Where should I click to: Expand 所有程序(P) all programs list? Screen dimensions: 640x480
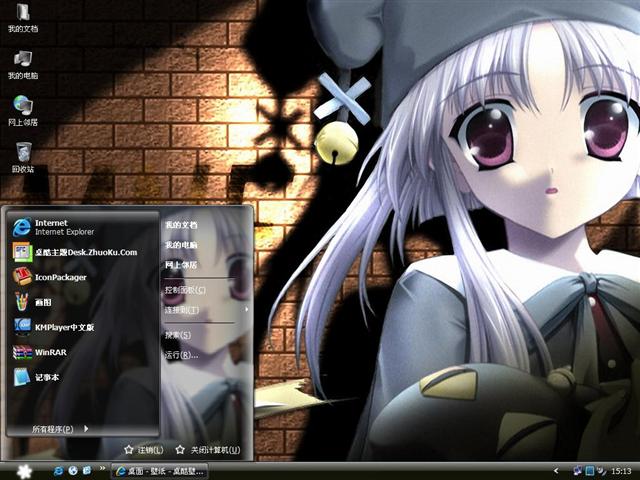[60, 429]
